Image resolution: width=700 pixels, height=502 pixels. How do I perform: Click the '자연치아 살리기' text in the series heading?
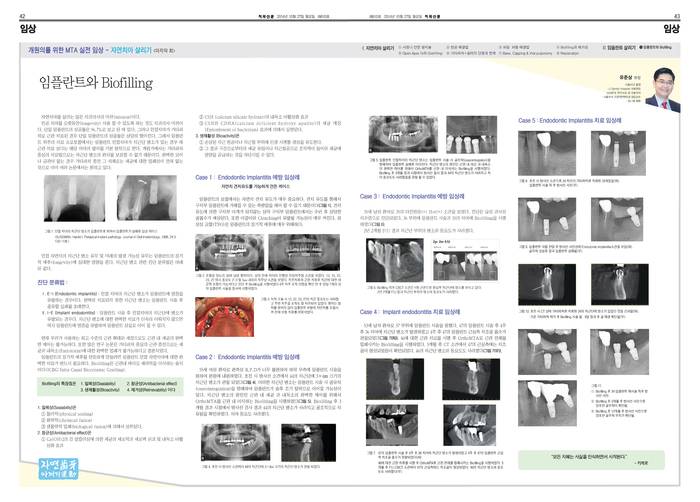[131, 50]
